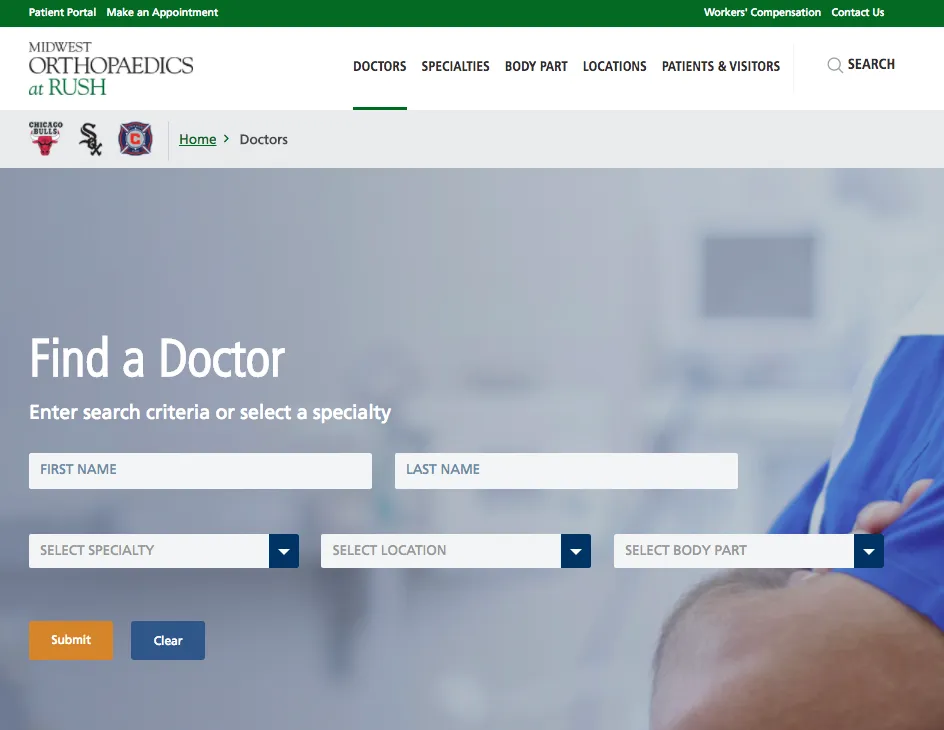The height and width of the screenshot is (730, 944).
Task: Click the Search label in header
Action: coord(871,64)
